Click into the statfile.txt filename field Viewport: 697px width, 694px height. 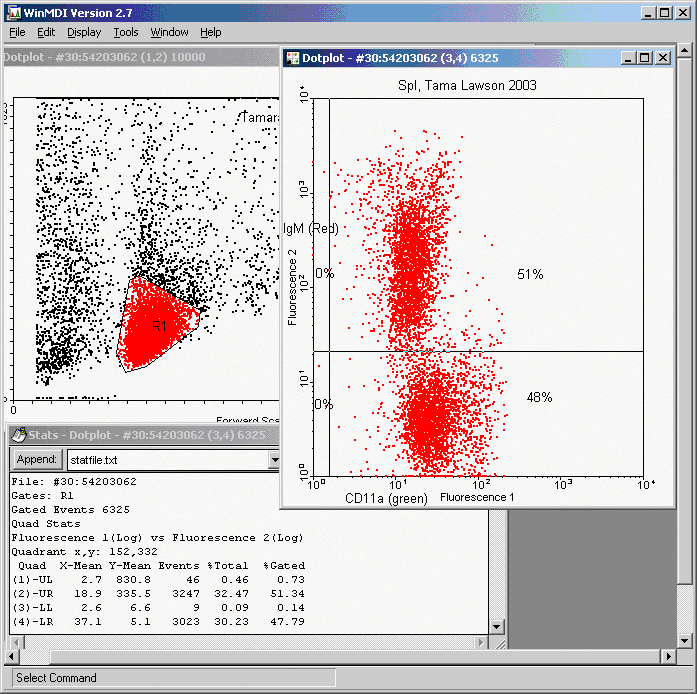(165, 460)
